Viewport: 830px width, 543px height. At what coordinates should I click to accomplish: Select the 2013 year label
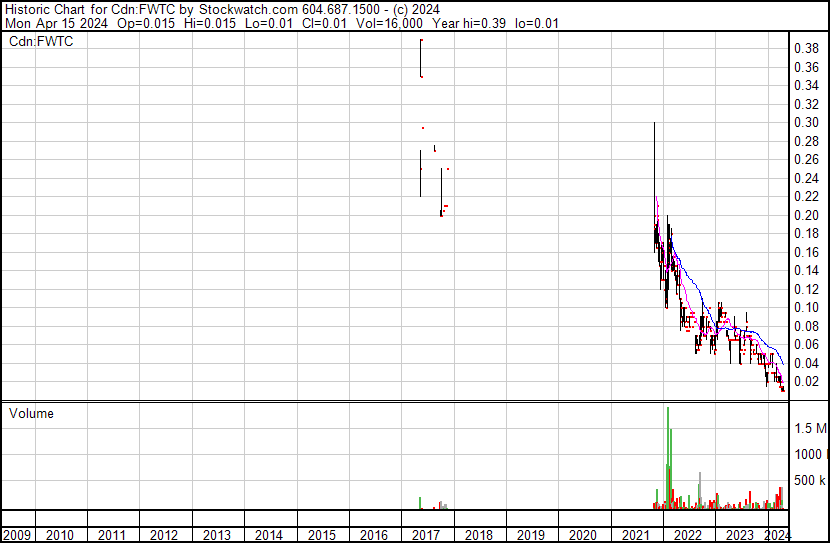[x=216, y=535]
